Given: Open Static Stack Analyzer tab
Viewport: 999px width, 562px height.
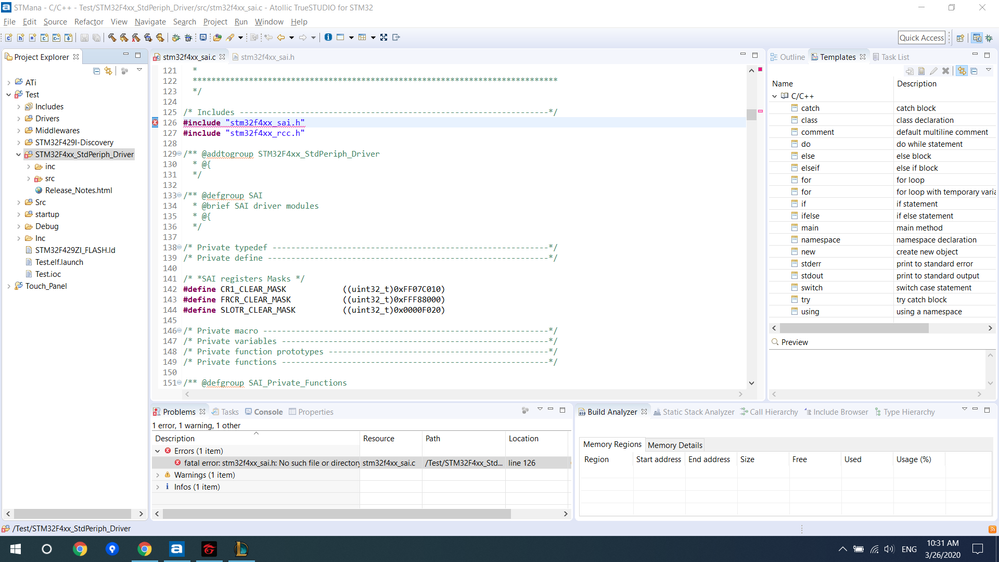Looking at the screenshot, I should (x=694, y=412).
